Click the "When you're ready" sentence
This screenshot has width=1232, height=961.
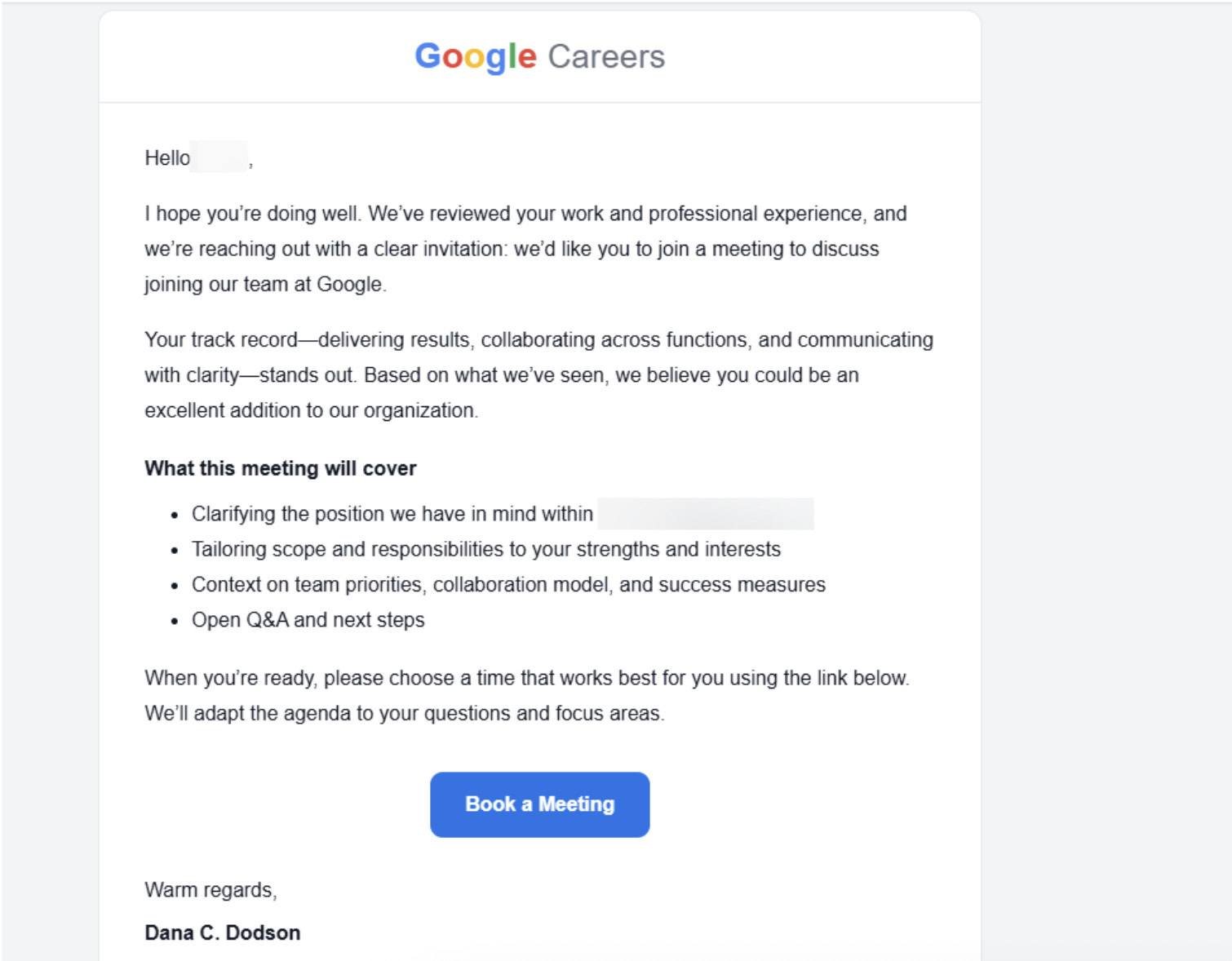tap(526, 678)
